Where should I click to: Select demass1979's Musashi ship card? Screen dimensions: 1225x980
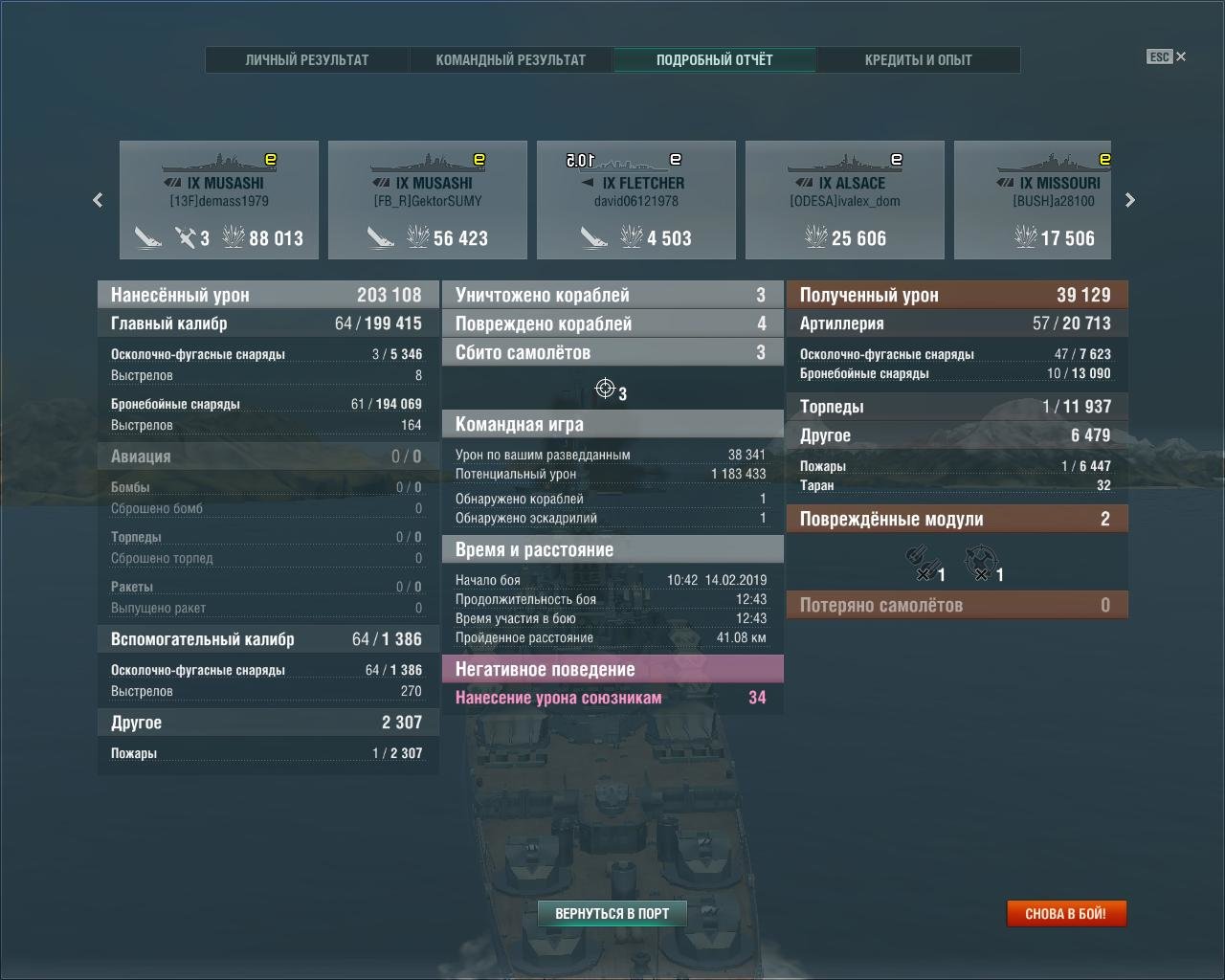218,199
